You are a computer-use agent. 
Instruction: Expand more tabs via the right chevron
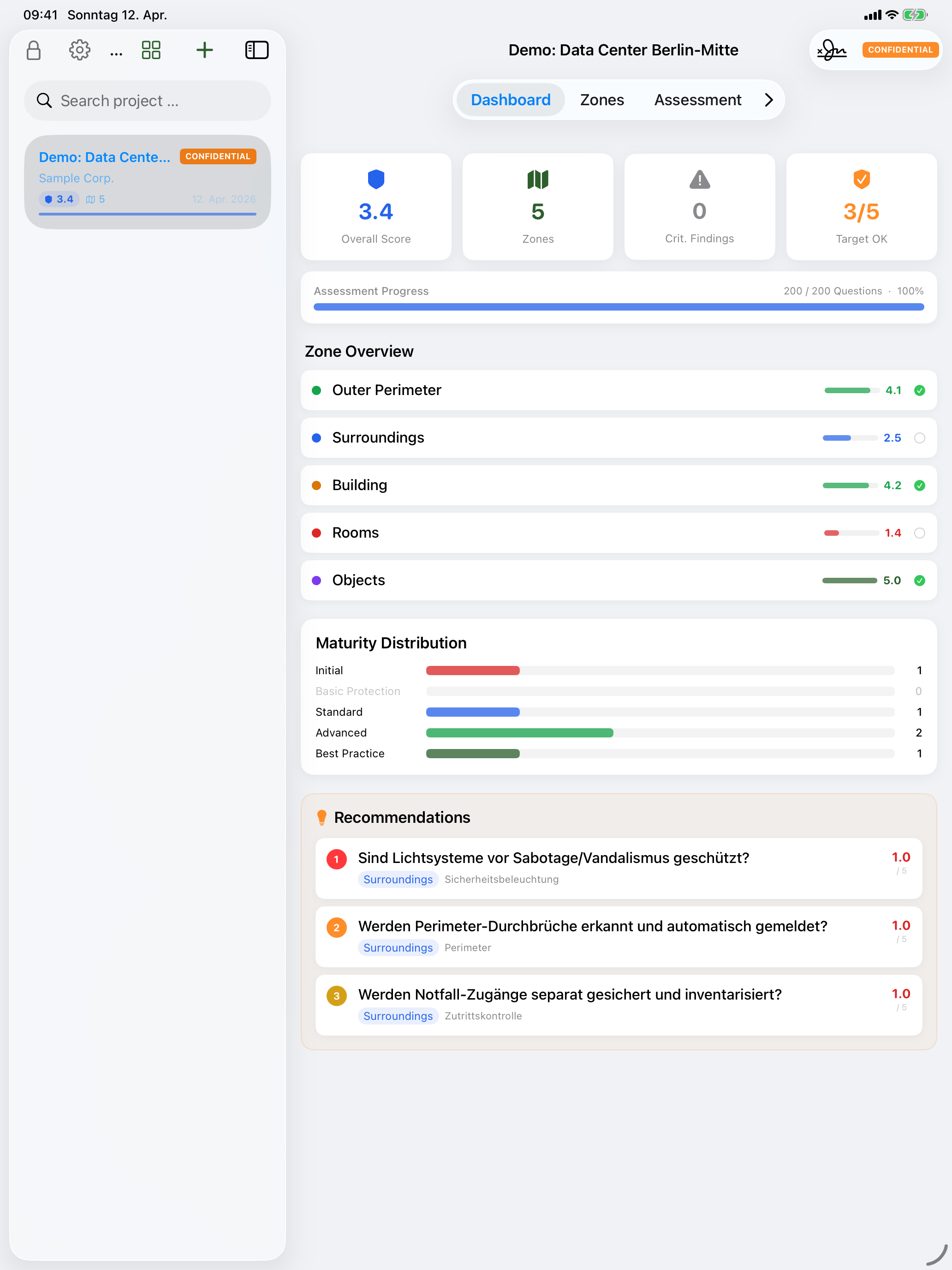(769, 99)
